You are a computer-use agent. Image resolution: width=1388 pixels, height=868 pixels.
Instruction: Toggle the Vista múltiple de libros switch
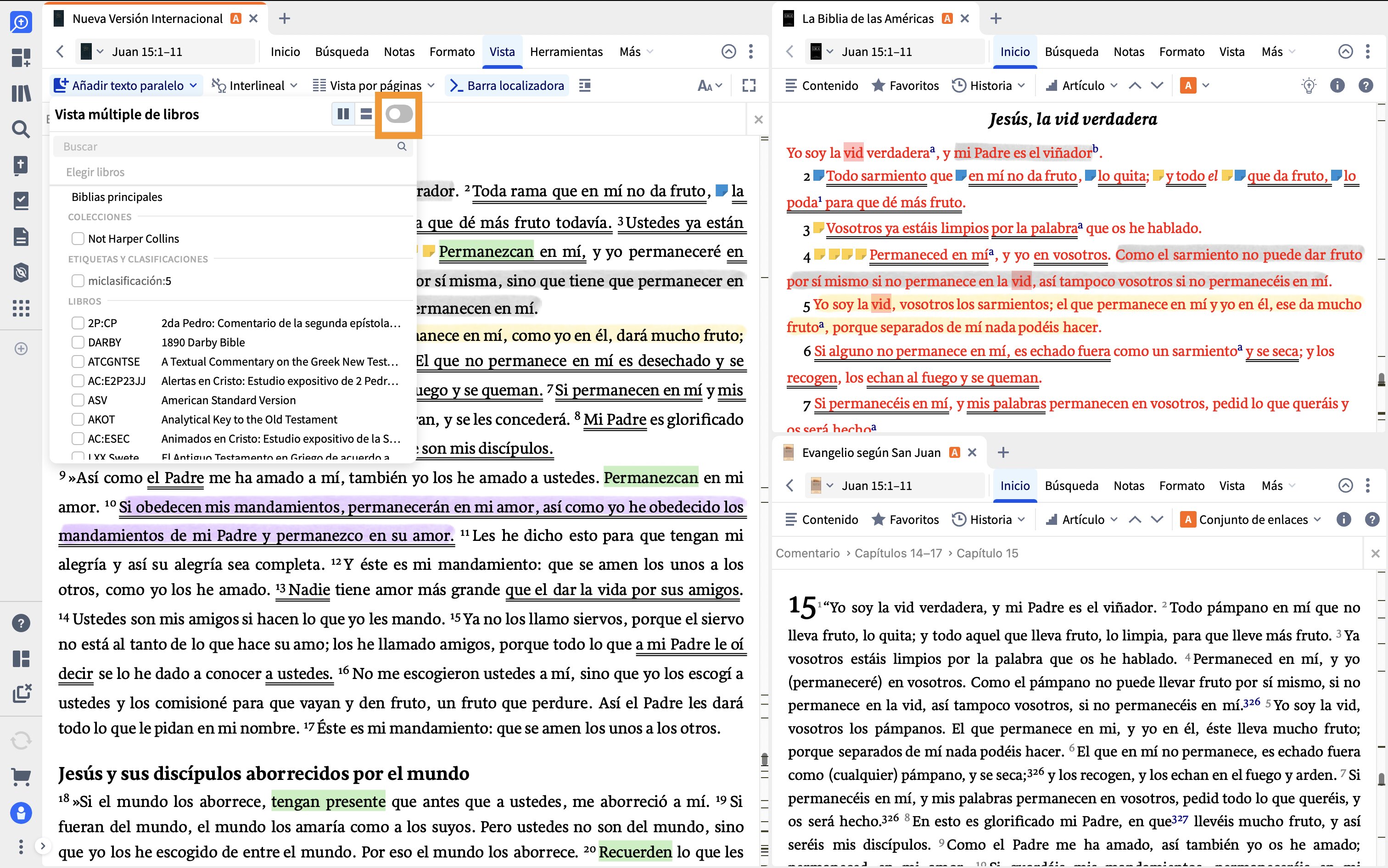398,114
